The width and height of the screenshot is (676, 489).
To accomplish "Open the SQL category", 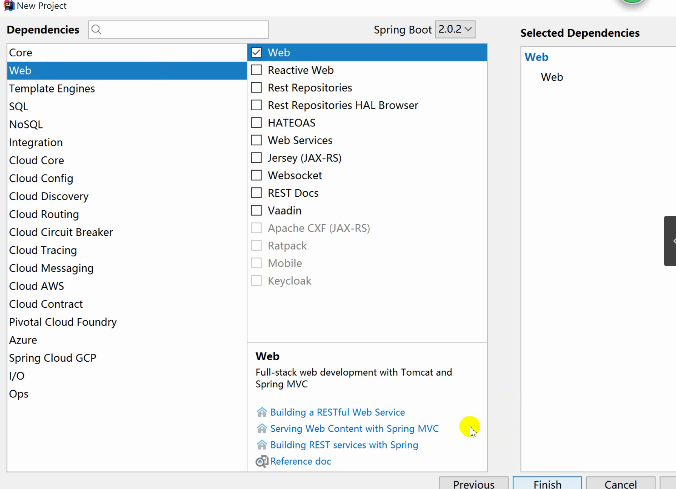I will 127,107.
